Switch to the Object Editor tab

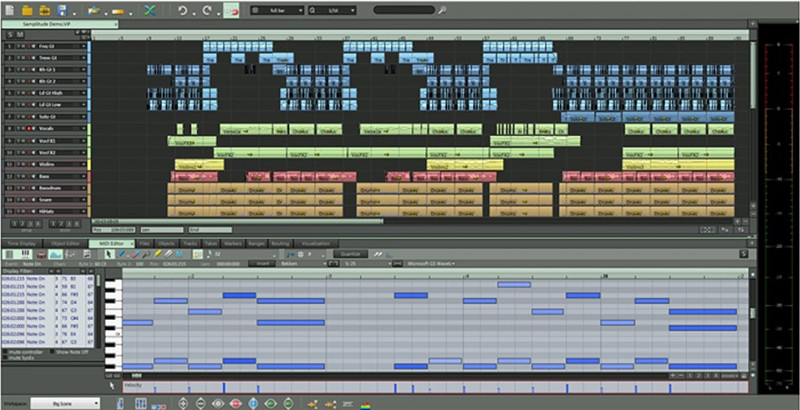coord(66,244)
